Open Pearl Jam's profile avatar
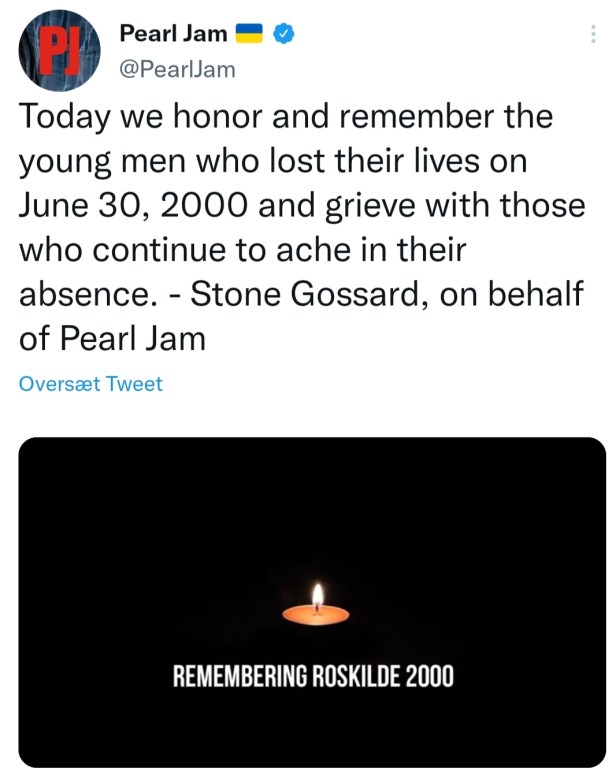Viewport: 616px width, 784px height. pyautogui.click(x=58, y=53)
